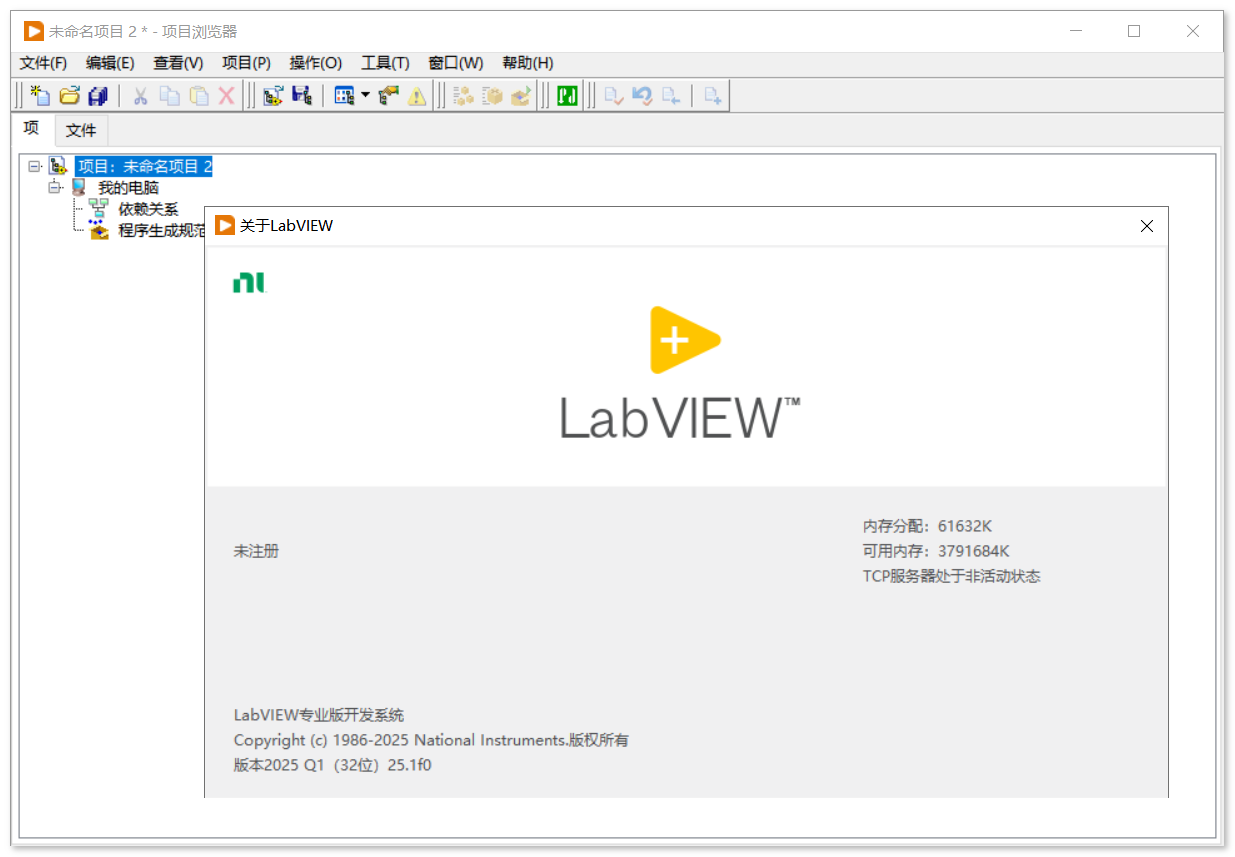Viewport: 1235px width, 857px height.
Task: Click the source control Get Latest icon
Action: [x=671, y=96]
